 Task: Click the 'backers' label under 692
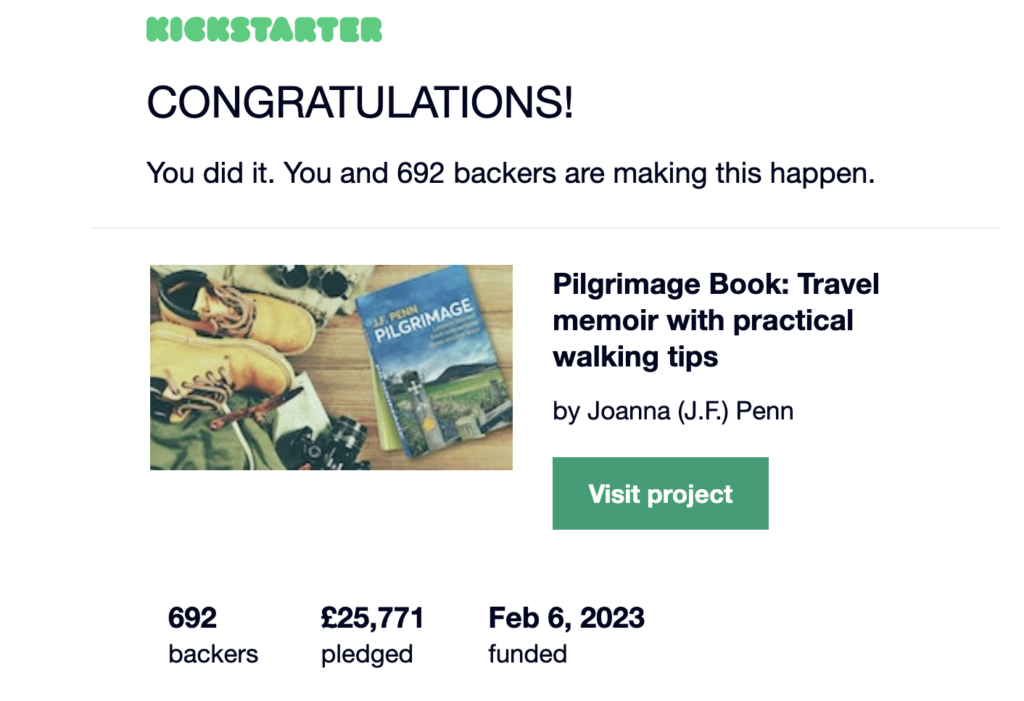click(213, 654)
